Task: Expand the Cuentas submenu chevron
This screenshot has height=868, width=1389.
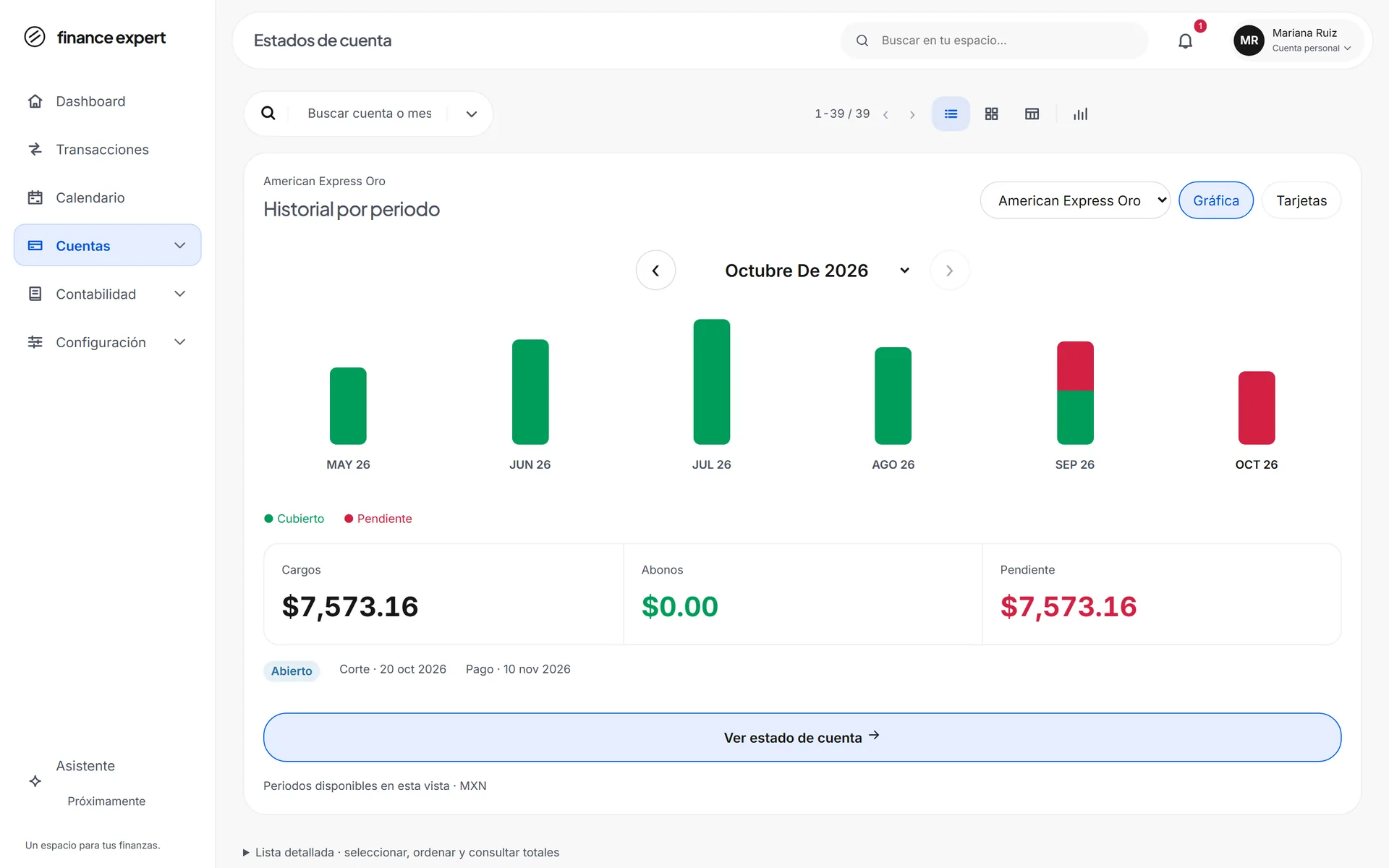Action: pyautogui.click(x=180, y=245)
